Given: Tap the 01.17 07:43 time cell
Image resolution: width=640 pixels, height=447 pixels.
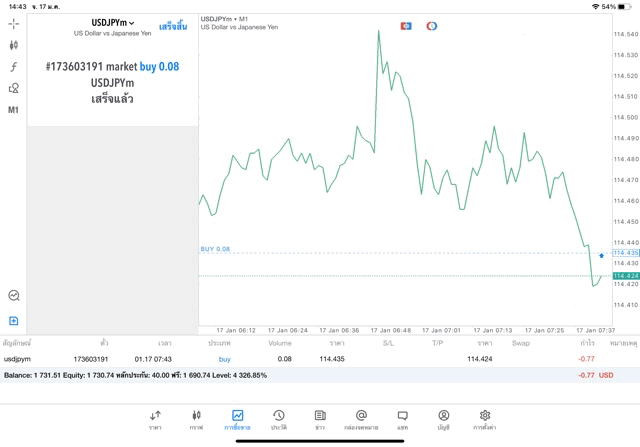Looking at the screenshot, I should pyautogui.click(x=153, y=359).
